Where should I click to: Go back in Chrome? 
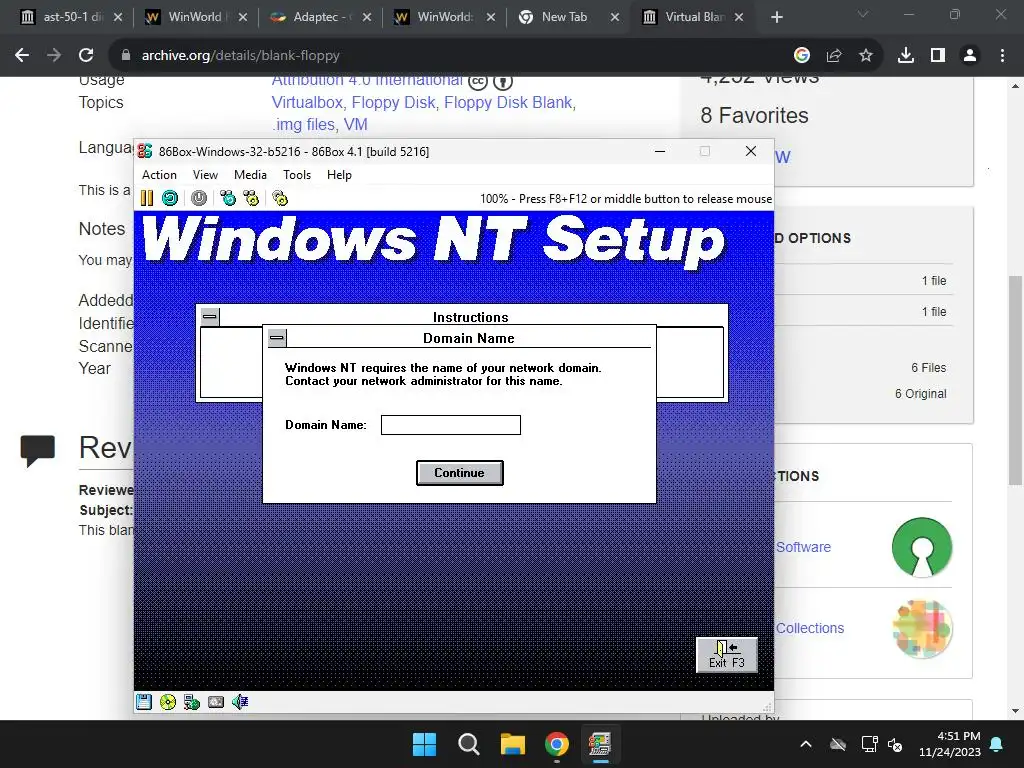point(22,56)
